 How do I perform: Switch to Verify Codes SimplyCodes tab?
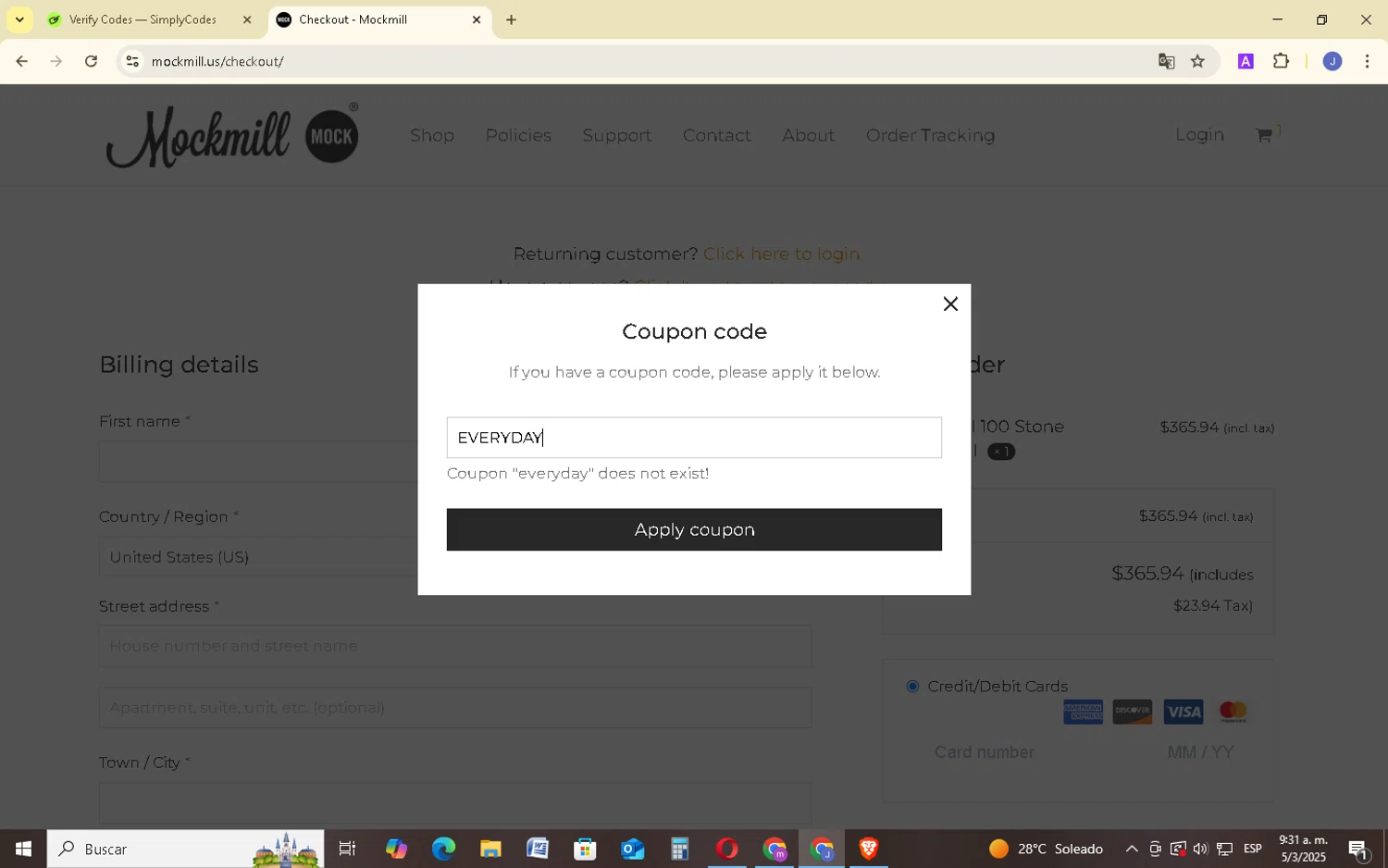(143, 19)
